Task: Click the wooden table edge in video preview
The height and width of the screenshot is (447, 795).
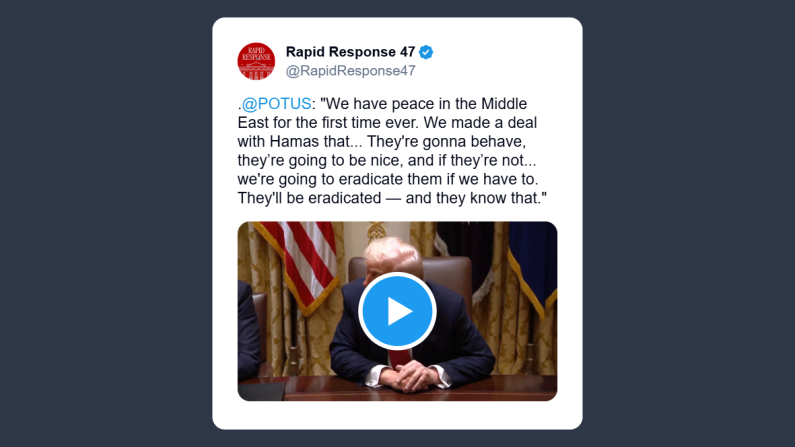Action: pyautogui.click(x=397, y=388)
